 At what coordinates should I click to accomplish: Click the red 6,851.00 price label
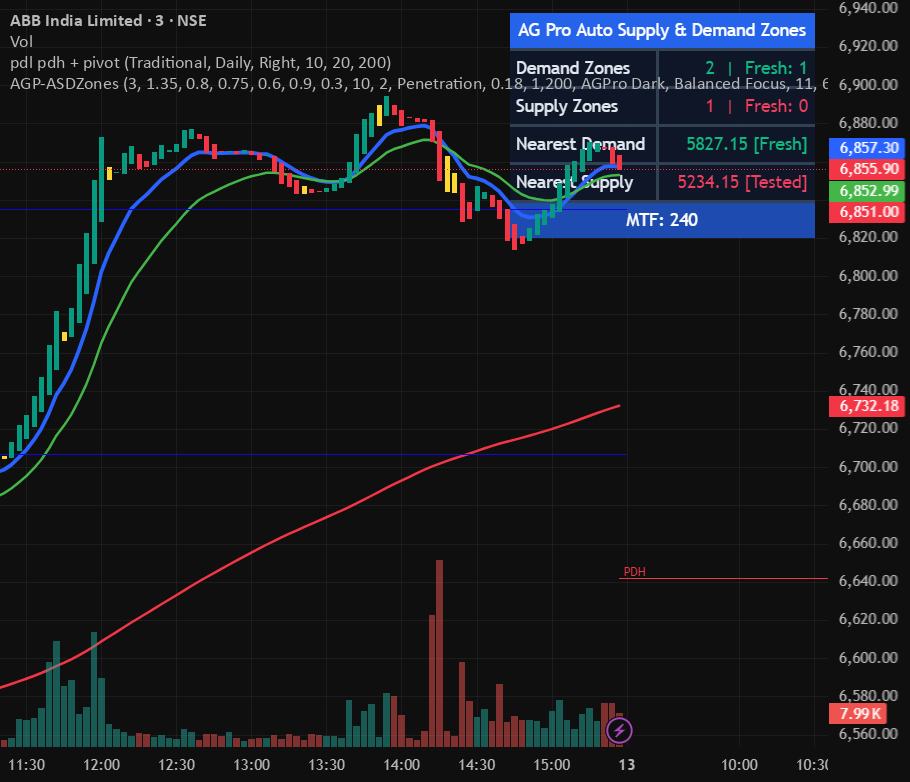point(867,212)
